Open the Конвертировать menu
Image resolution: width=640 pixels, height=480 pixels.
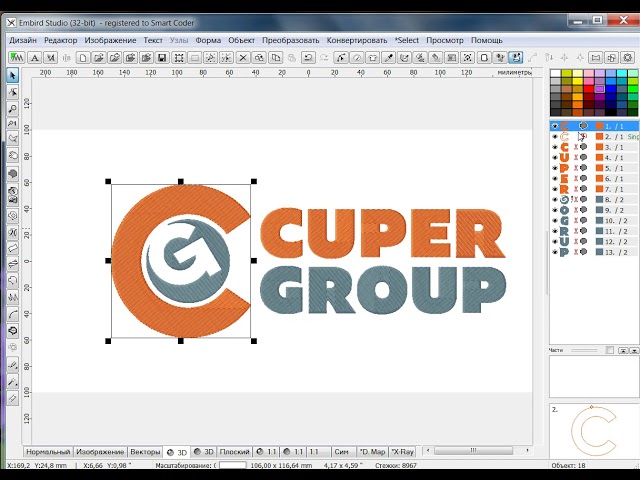(357, 40)
